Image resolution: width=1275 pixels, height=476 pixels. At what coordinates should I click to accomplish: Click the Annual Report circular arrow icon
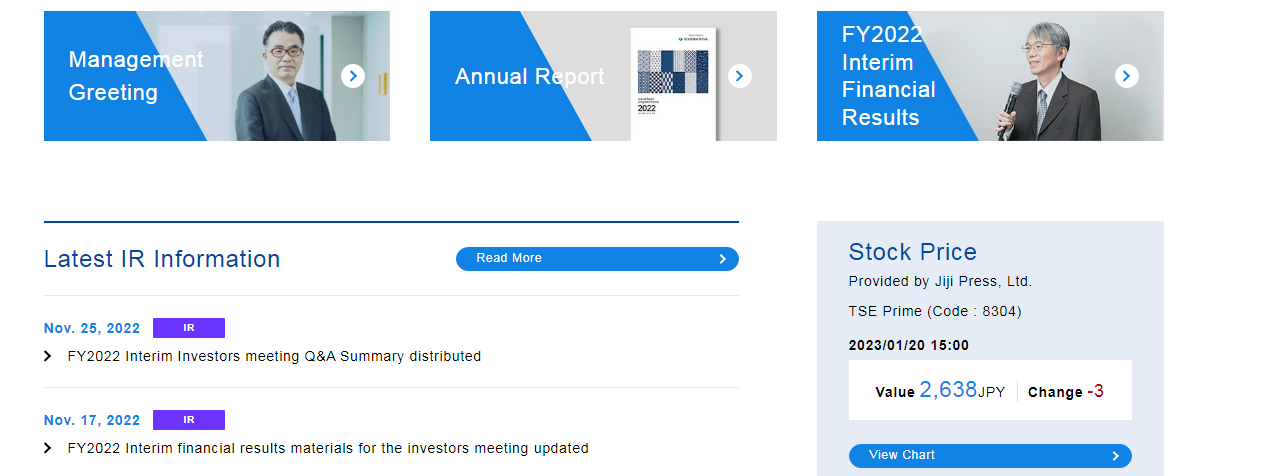point(739,76)
